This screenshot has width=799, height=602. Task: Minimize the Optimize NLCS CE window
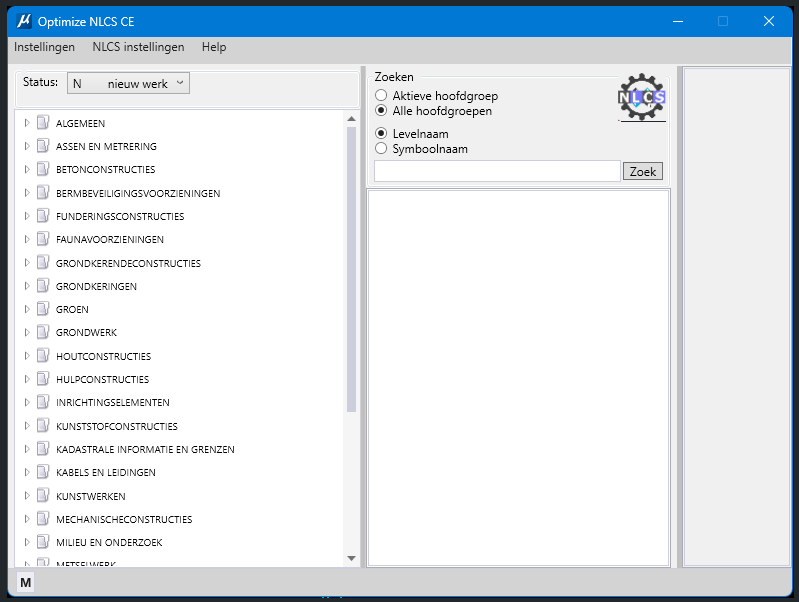[x=678, y=21]
